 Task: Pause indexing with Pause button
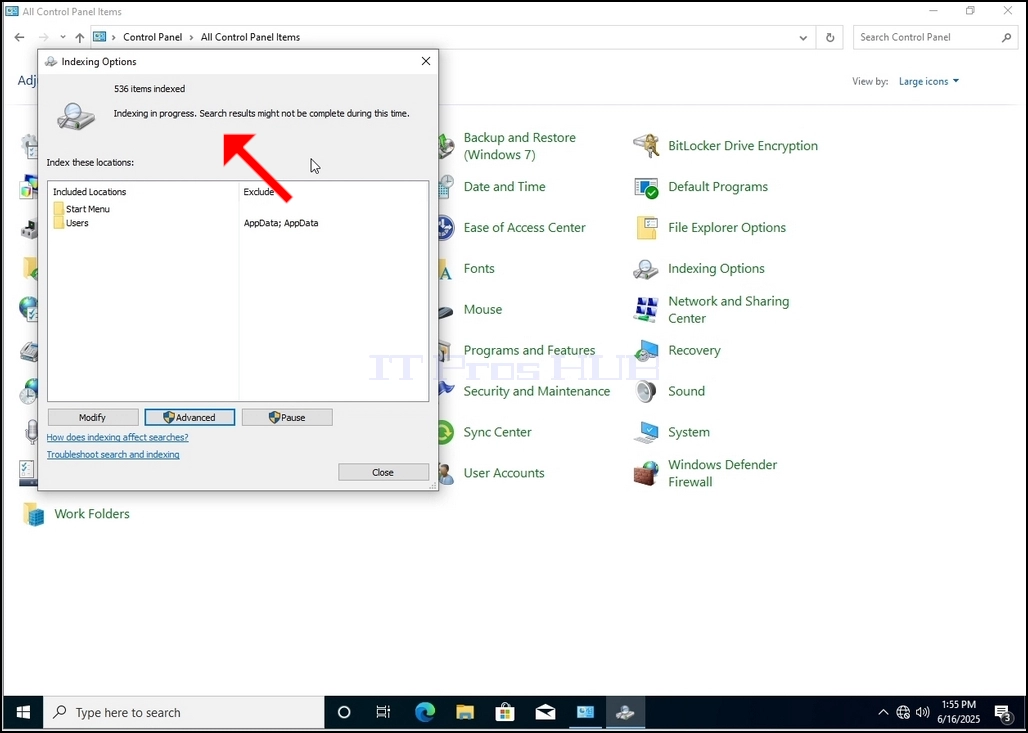[287, 418]
